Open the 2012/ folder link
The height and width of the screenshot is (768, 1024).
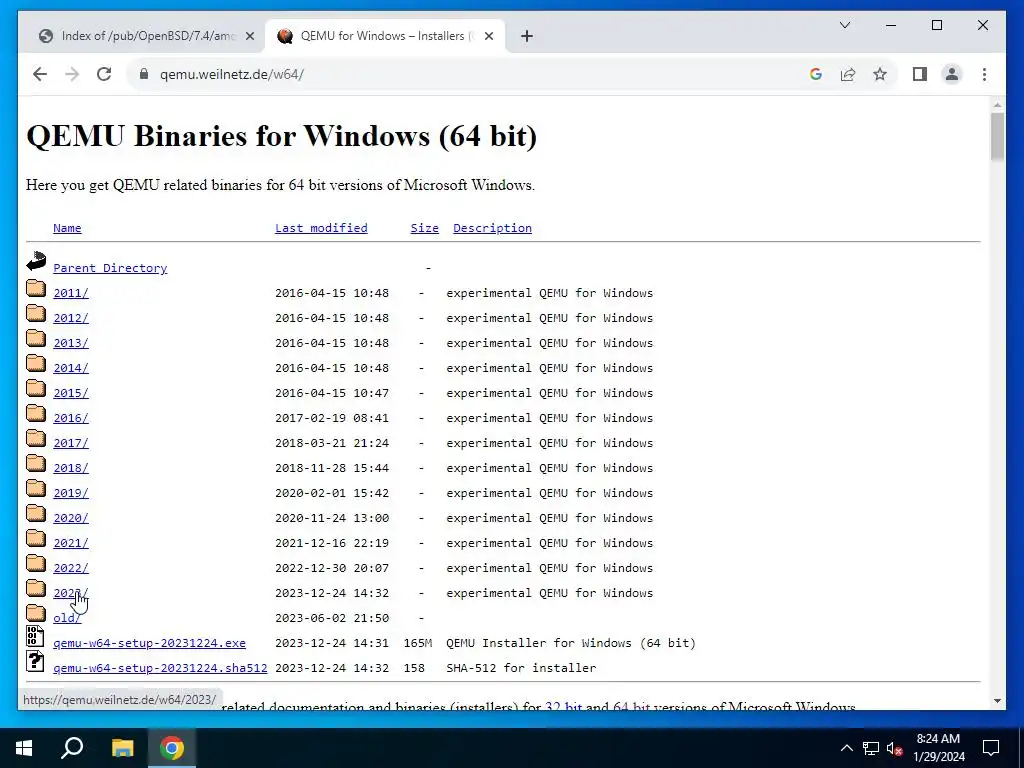coord(71,318)
